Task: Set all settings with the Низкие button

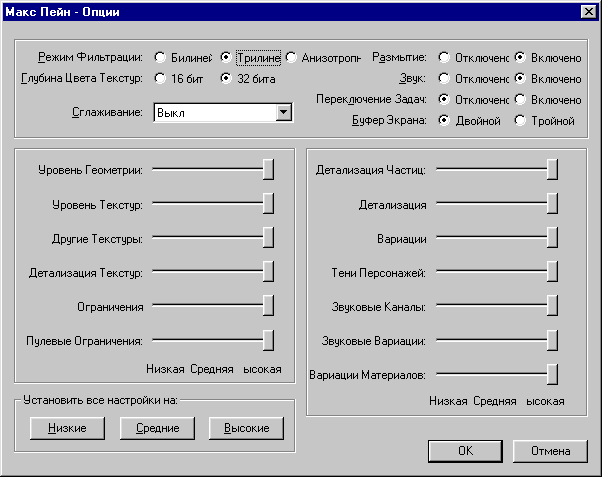Action: 67,428
